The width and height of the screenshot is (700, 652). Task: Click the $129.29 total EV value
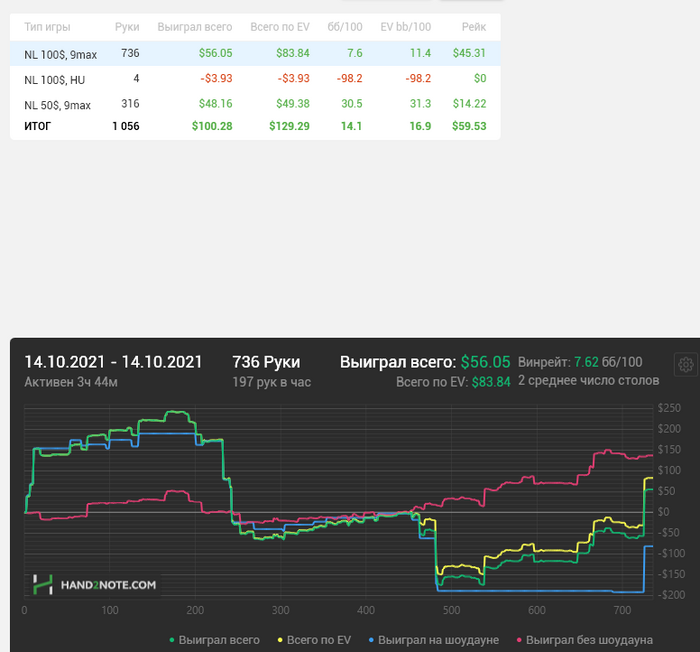[289, 126]
